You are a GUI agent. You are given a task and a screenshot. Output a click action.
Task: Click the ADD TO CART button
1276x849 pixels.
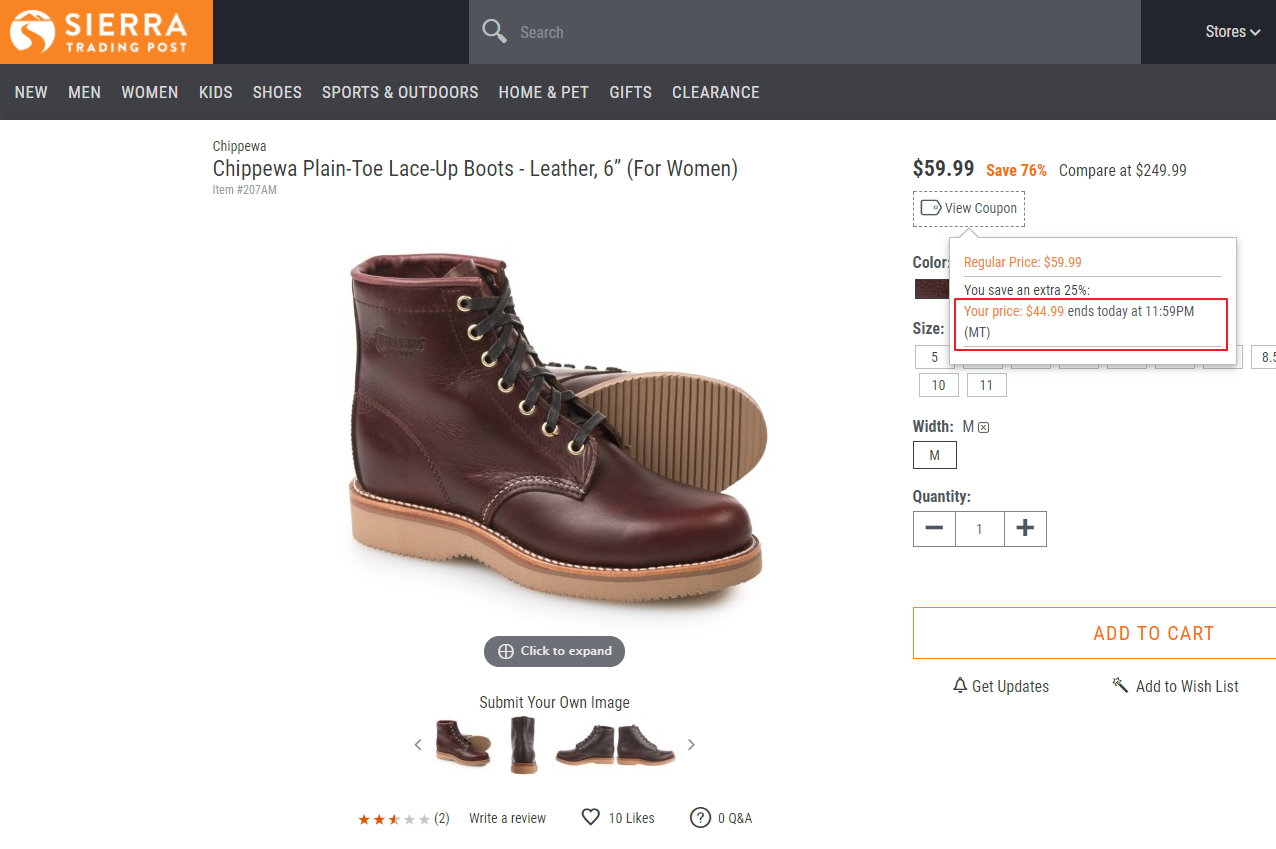(x=1153, y=633)
